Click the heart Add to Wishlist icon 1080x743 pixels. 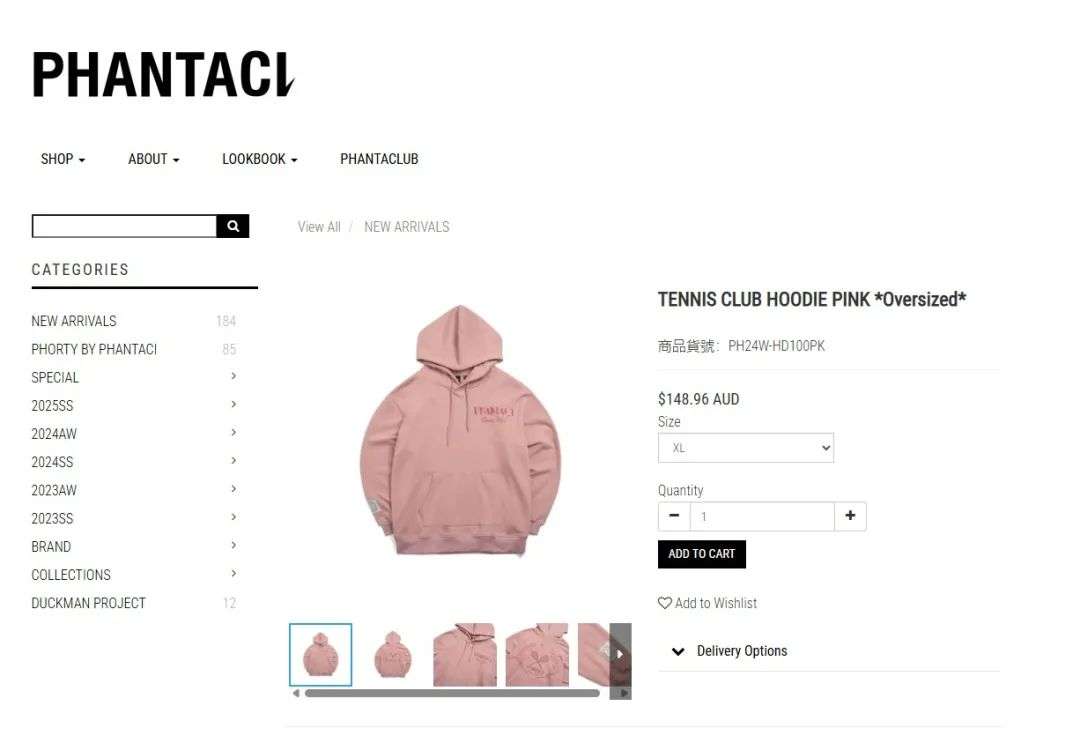665,603
